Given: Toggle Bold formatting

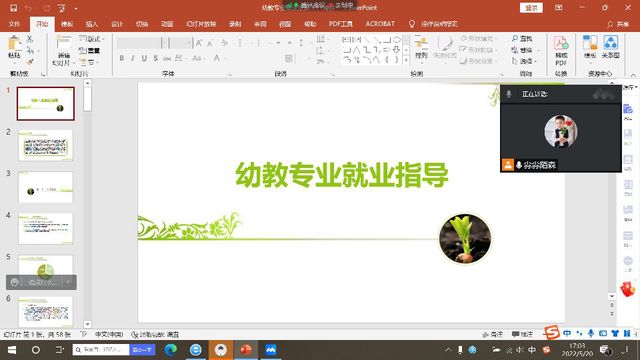Looking at the screenshot, I should pyautogui.click(x=122, y=58).
